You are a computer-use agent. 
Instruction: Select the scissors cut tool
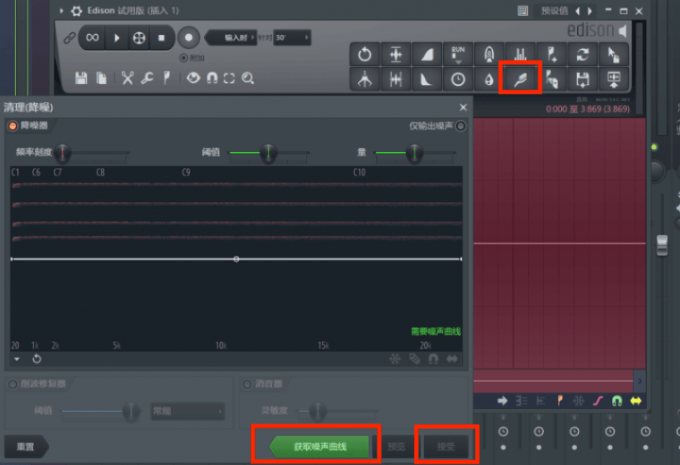click(x=128, y=78)
